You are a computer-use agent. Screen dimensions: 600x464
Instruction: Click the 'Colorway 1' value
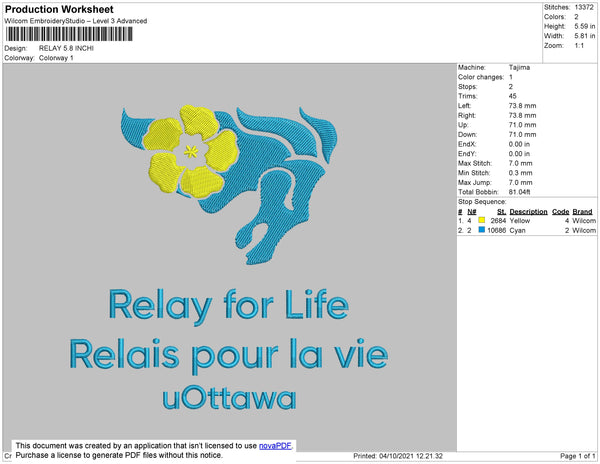pos(56,58)
